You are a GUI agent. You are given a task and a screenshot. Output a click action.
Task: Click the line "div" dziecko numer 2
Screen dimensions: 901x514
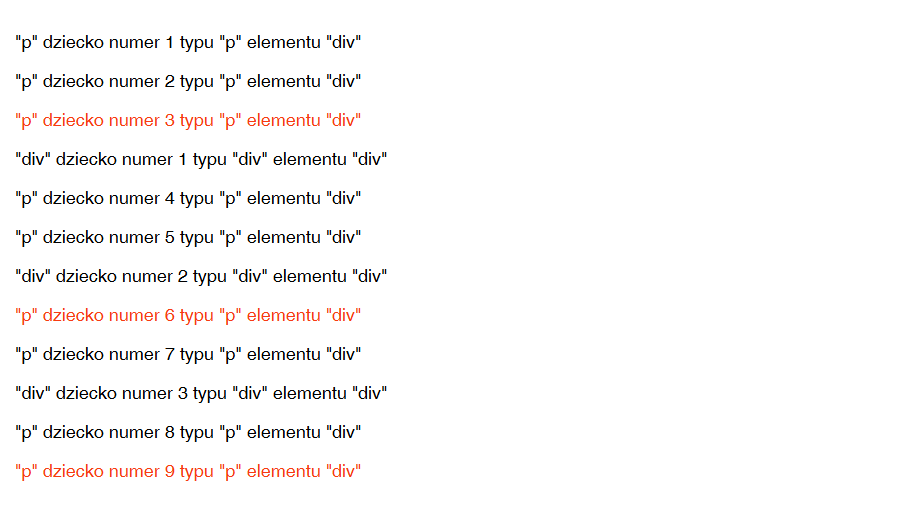pos(201,277)
